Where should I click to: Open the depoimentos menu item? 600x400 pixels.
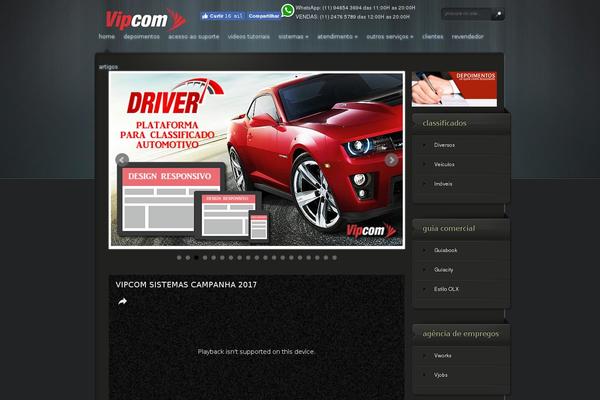click(142, 36)
